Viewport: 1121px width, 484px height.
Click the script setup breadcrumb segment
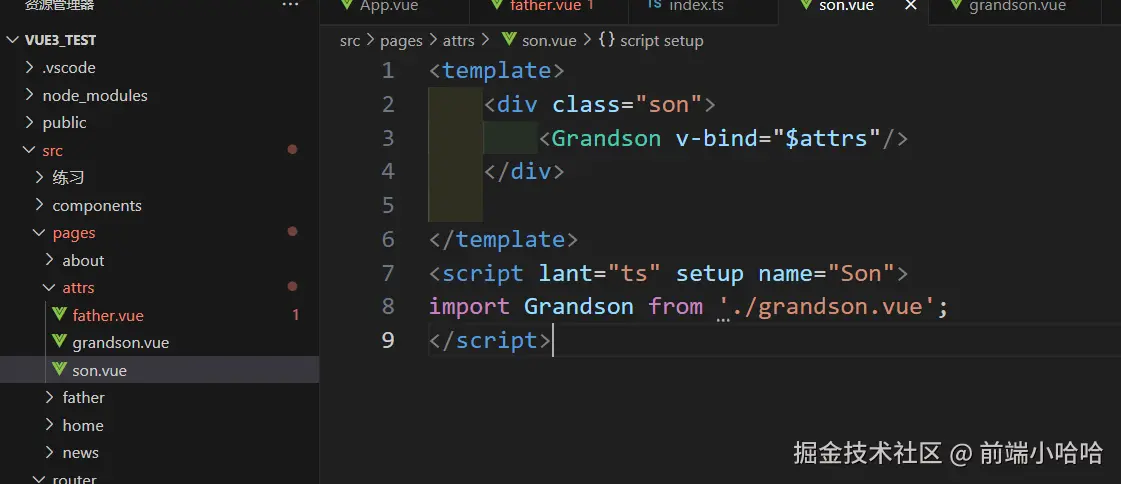661,41
